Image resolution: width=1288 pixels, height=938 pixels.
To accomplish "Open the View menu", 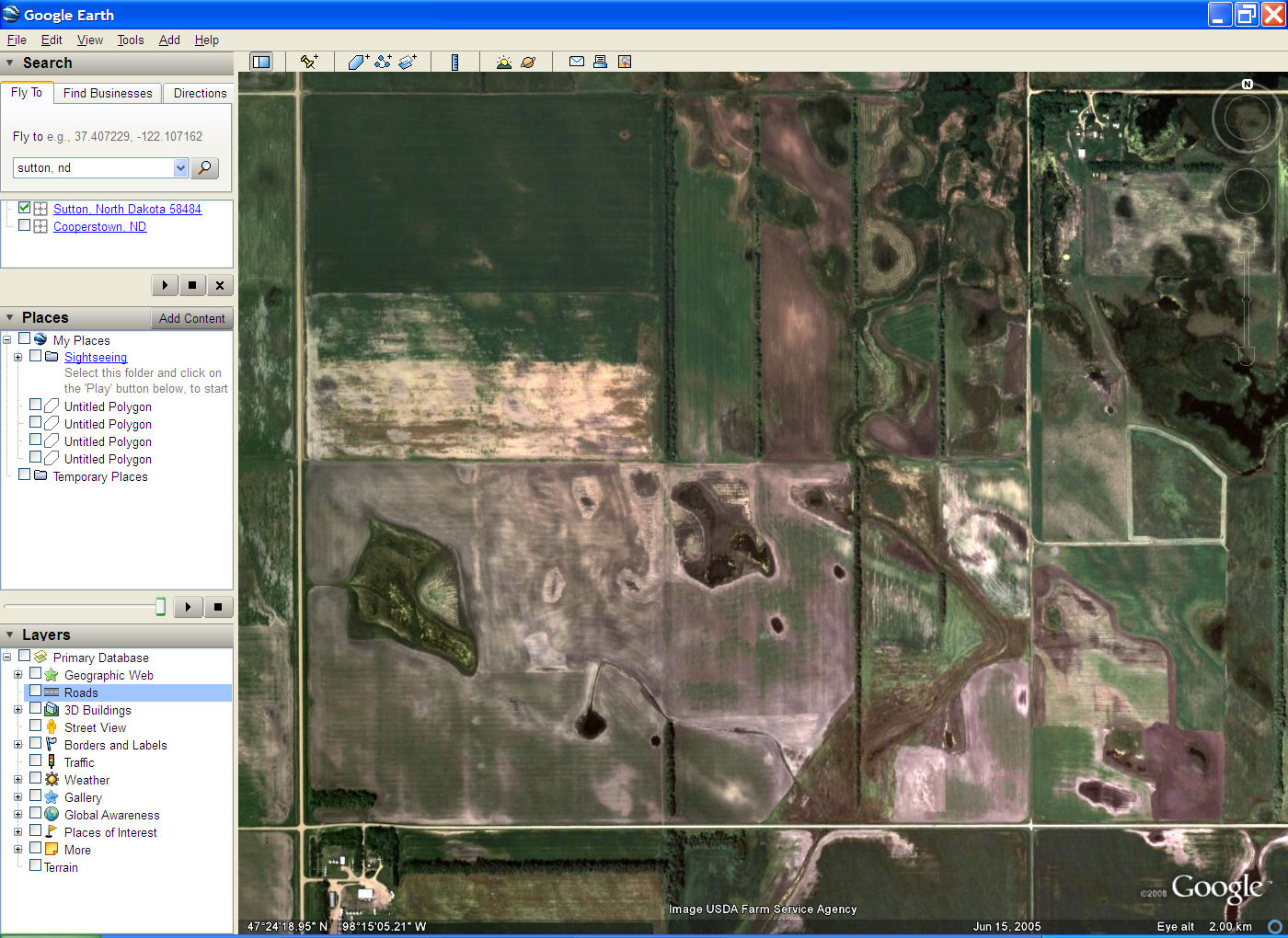I will tap(90, 40).
